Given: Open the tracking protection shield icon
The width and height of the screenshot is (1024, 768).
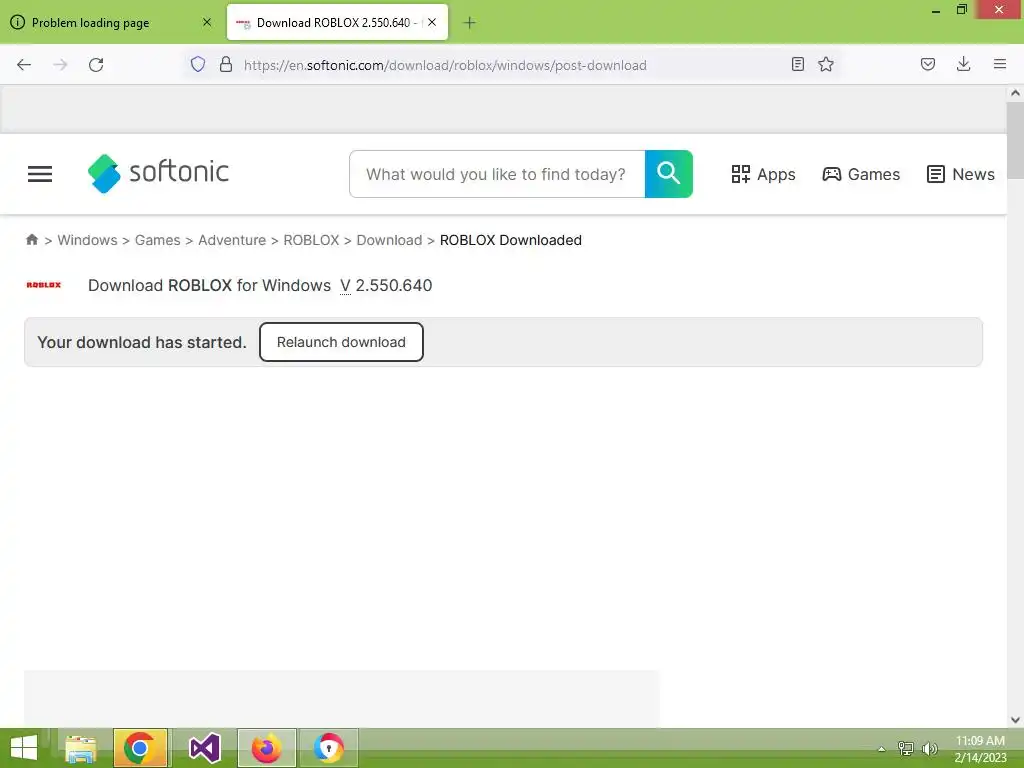Looking at the screenshot, I should 198,65.
